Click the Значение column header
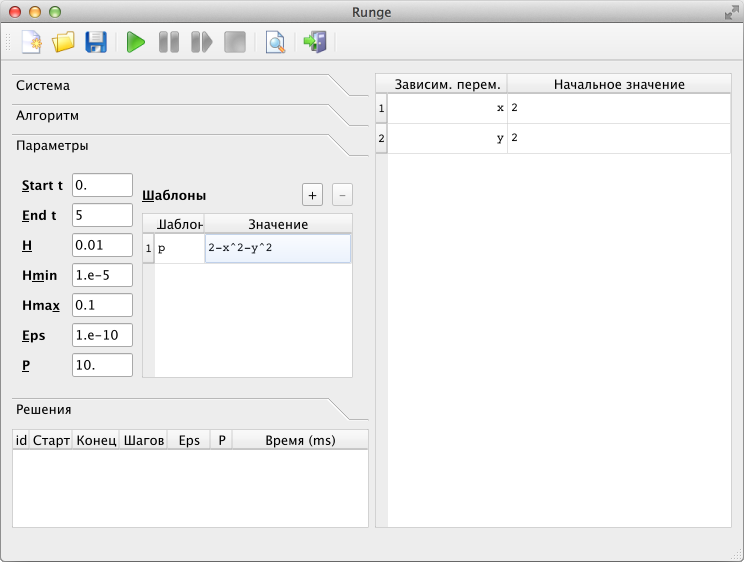 point(278,224)
